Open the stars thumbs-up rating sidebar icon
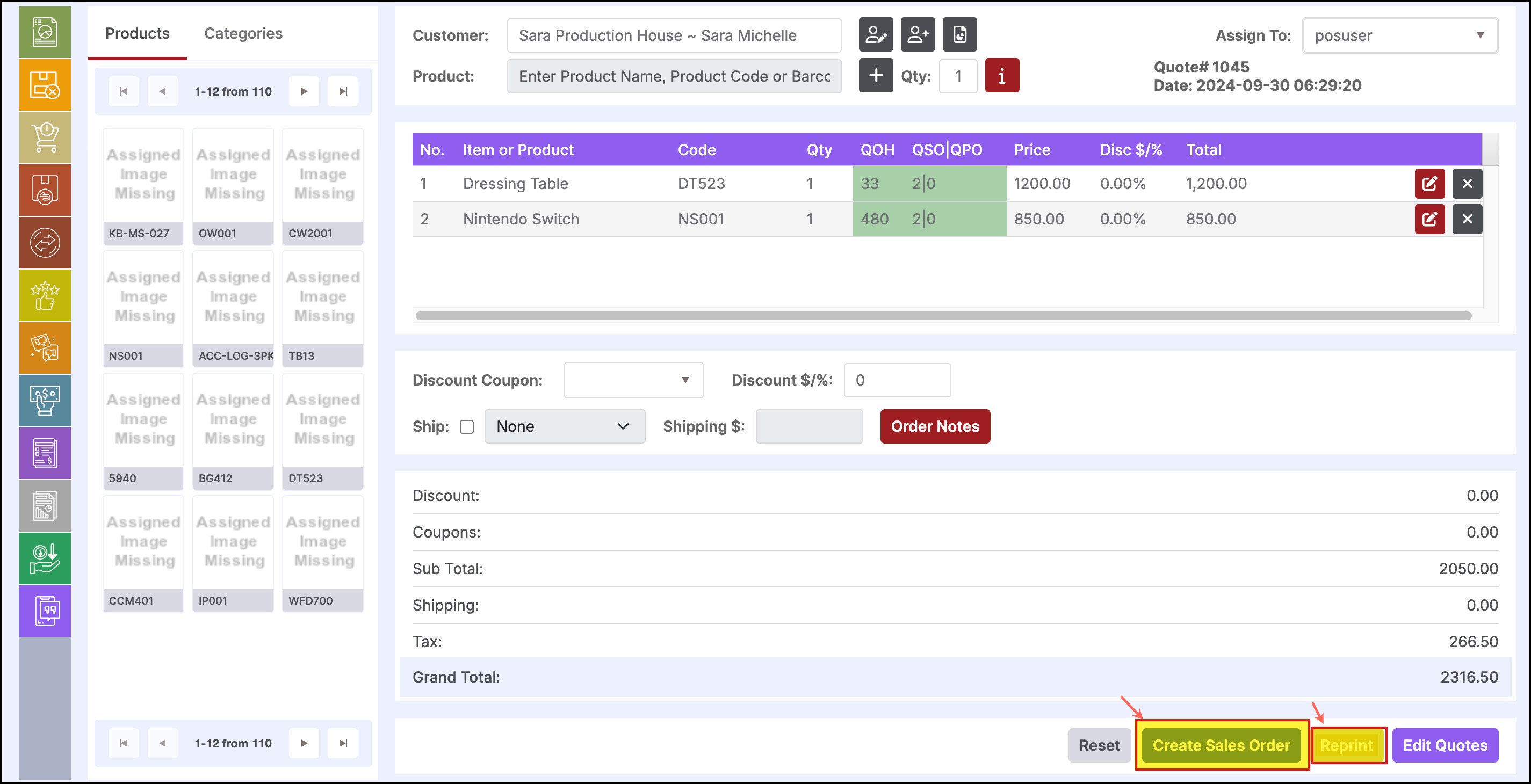 click(x=45, y=295)
